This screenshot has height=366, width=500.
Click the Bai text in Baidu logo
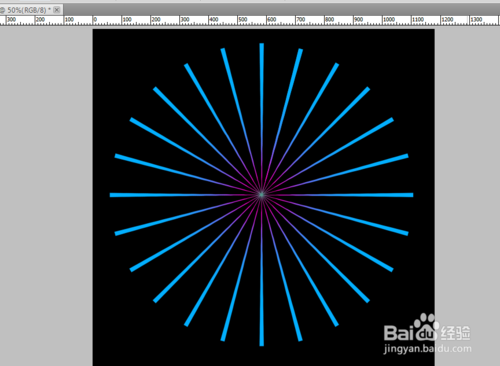398,333
